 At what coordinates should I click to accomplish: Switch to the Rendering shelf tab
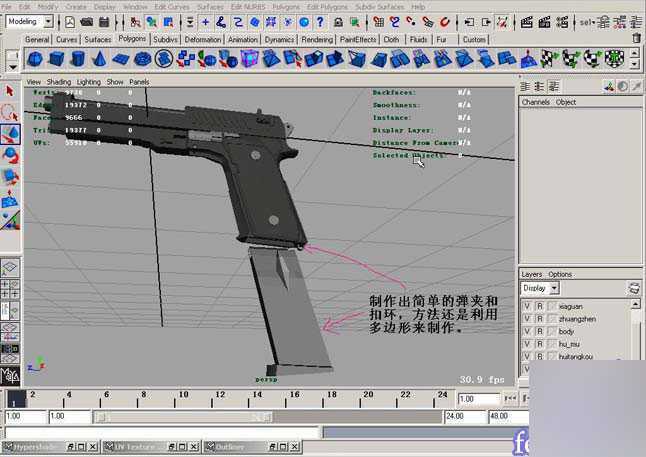(316, 40)
